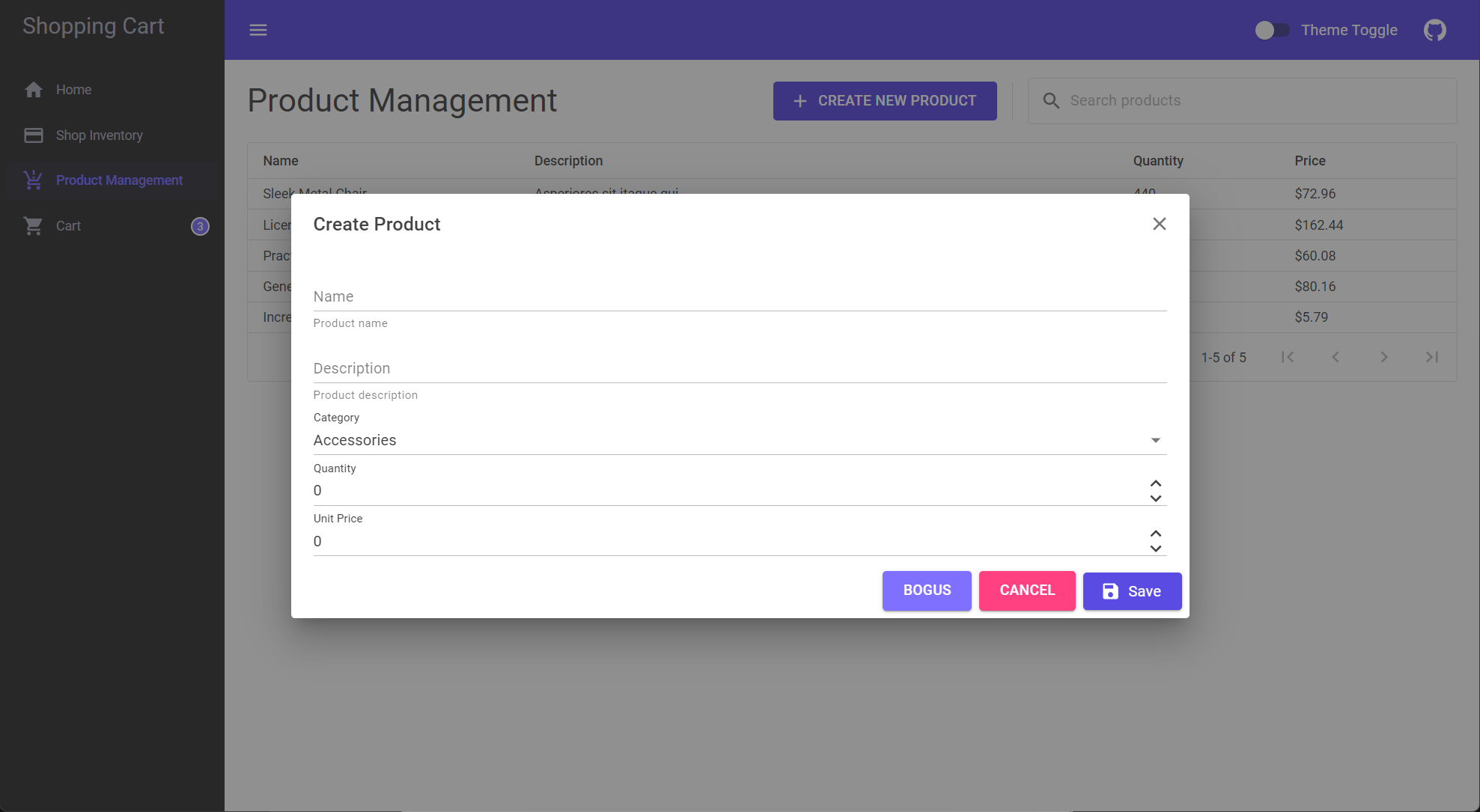The width and height of the screenshot is (1480, 812).
Task: Open the Cart using the shopping cart icon
Action: [x=34, y=225]
